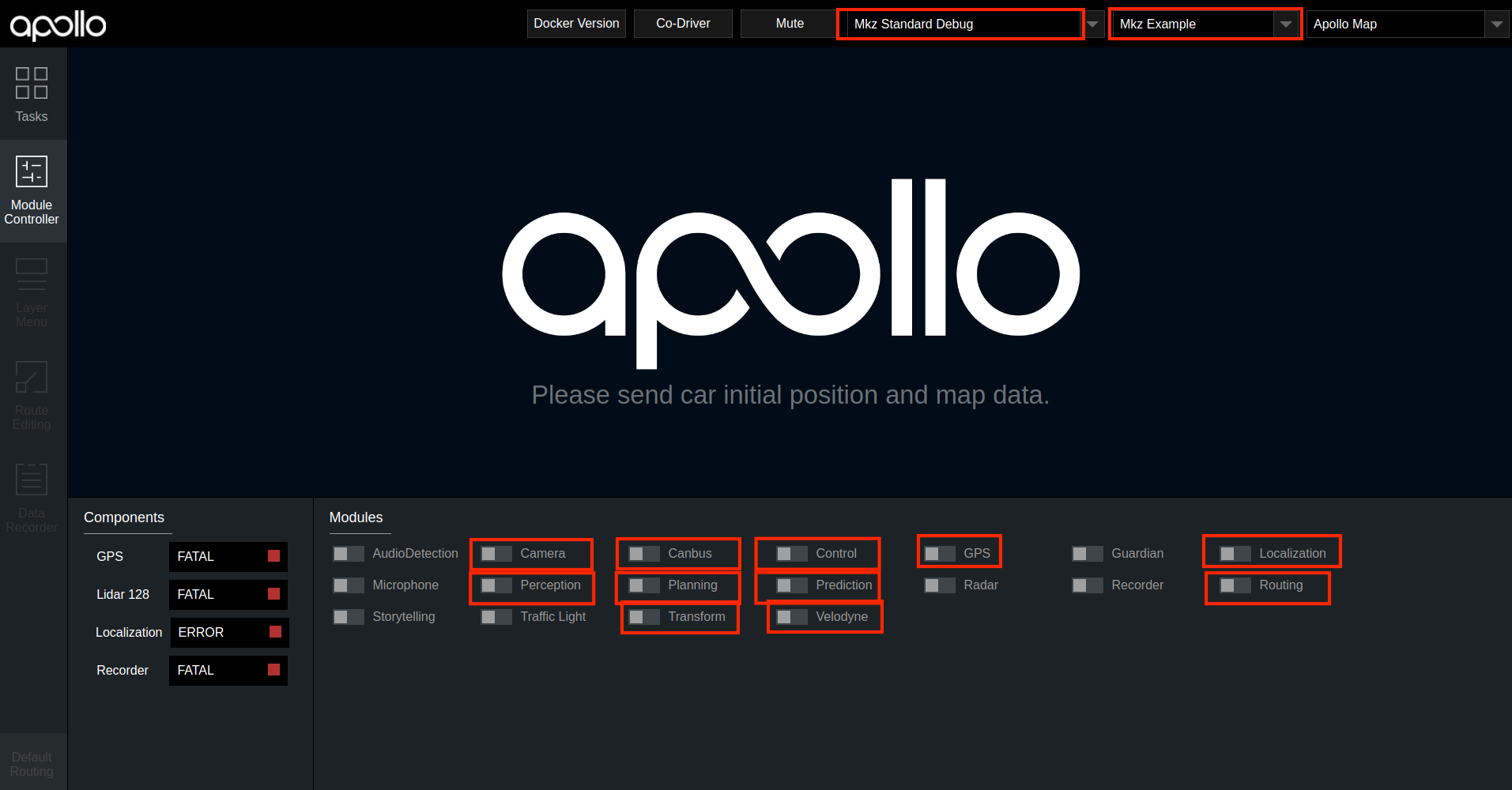Viewport: 1512px width, 790px height.
Task: Click the Mute button
Action: (x=790, y=24)
